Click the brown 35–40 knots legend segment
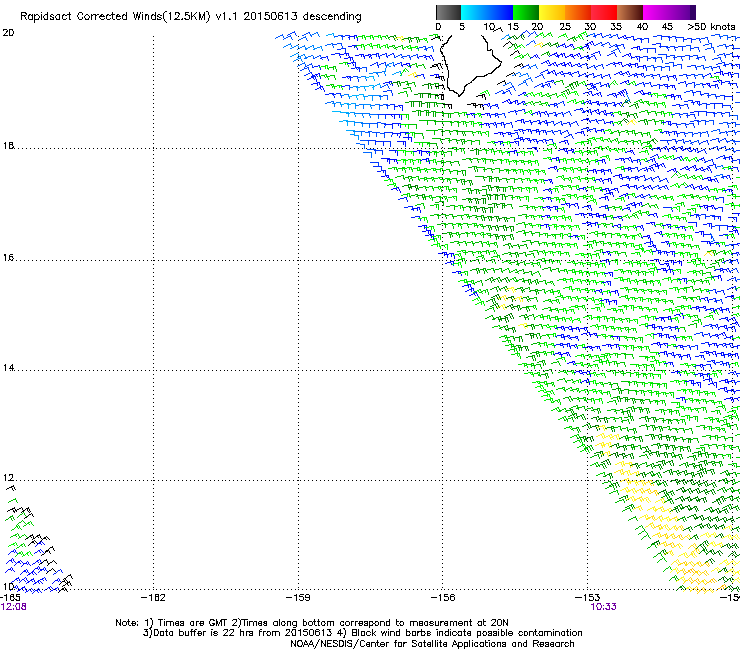The width and height of the screenshot is (740, 650). pyautogui.click(x=630, y=12)
